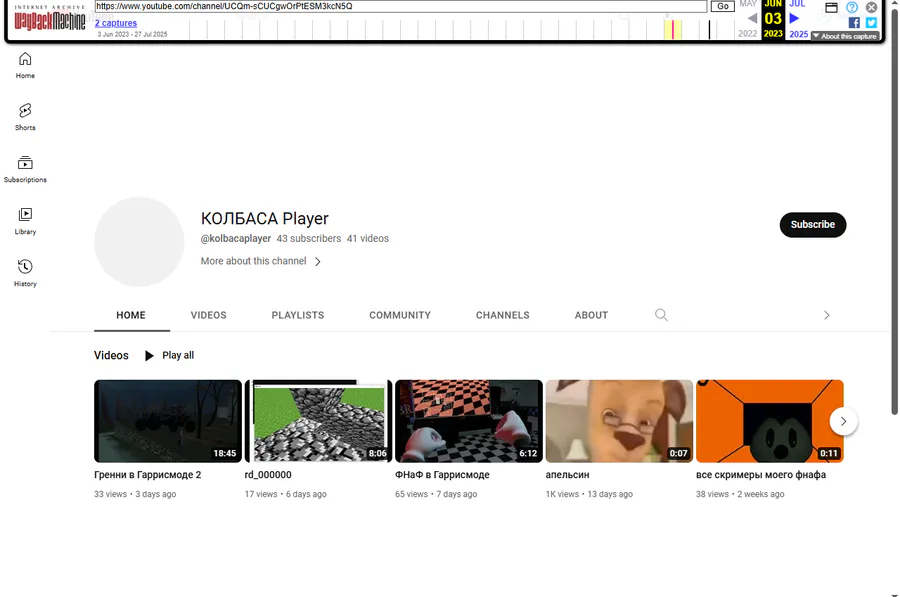Click title 'Гренни в Гаррисмоде 2'

pos(148,475)
